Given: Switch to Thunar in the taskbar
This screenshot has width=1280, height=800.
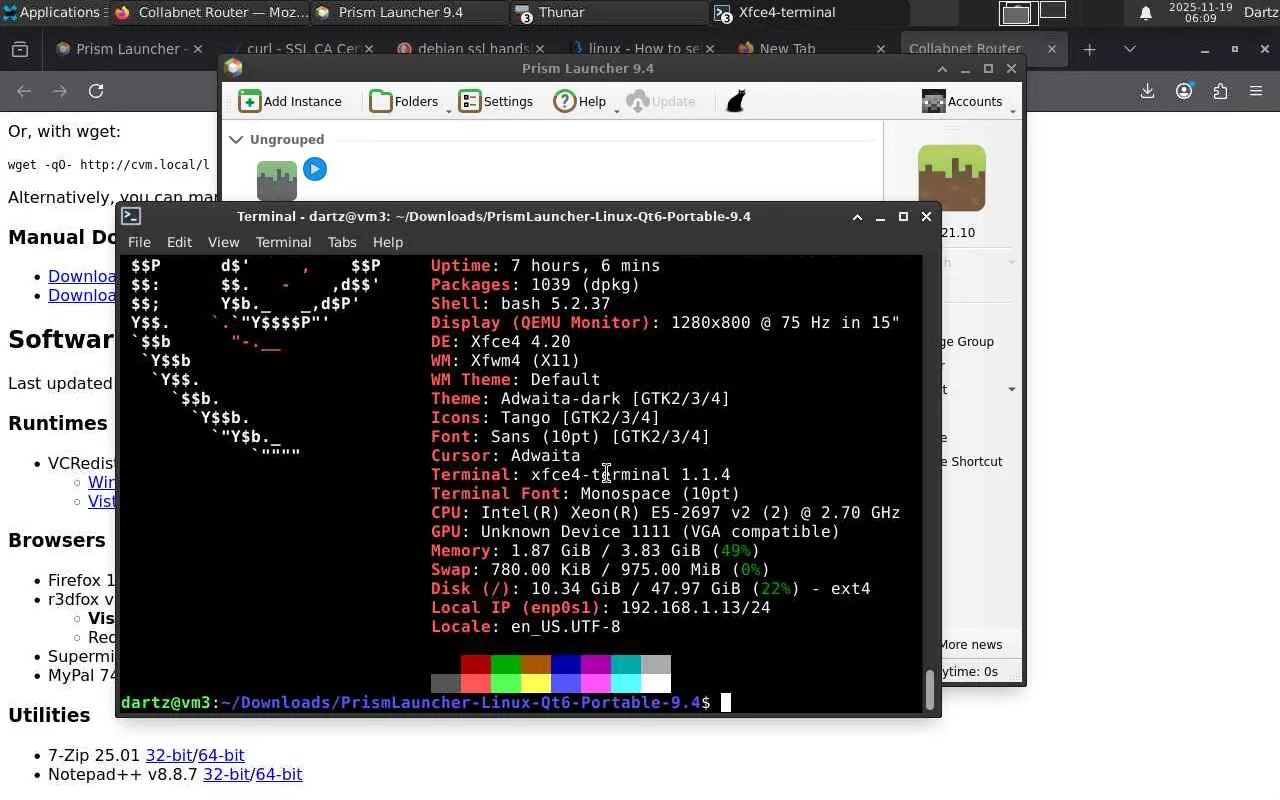Looking at the screenshot, I should [x=608, y=12].
